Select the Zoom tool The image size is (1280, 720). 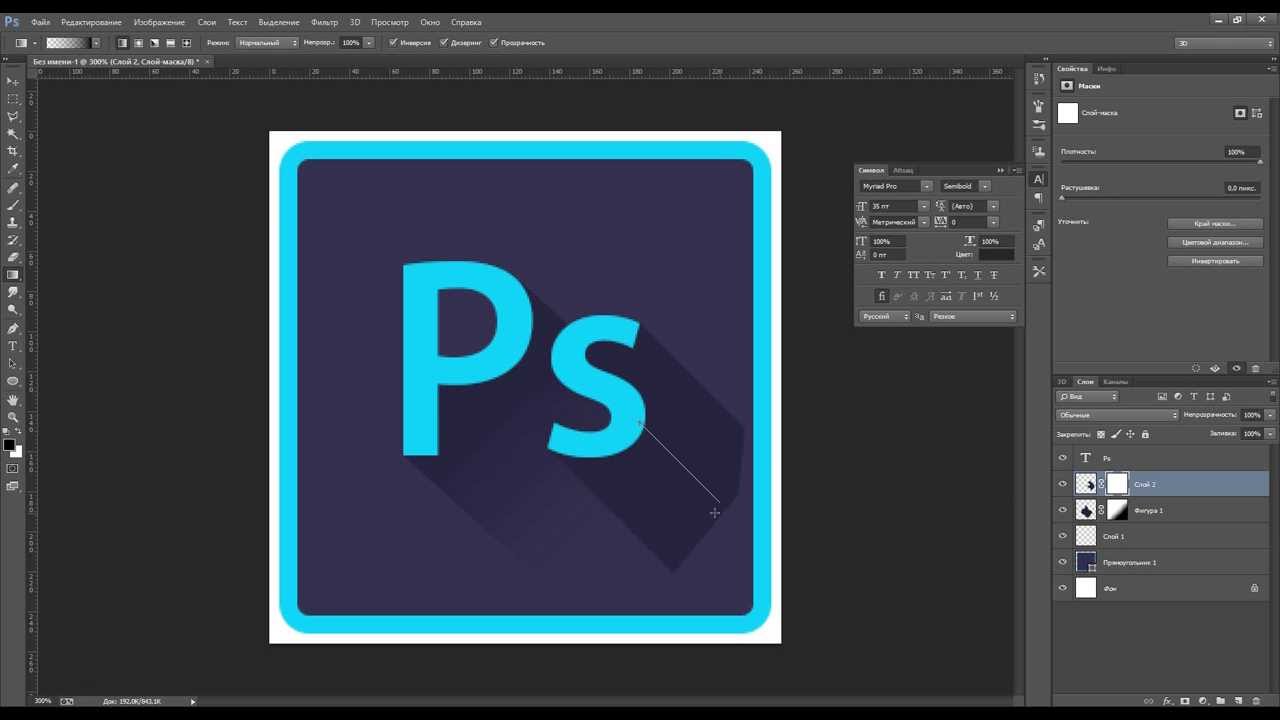coord(13,417)
